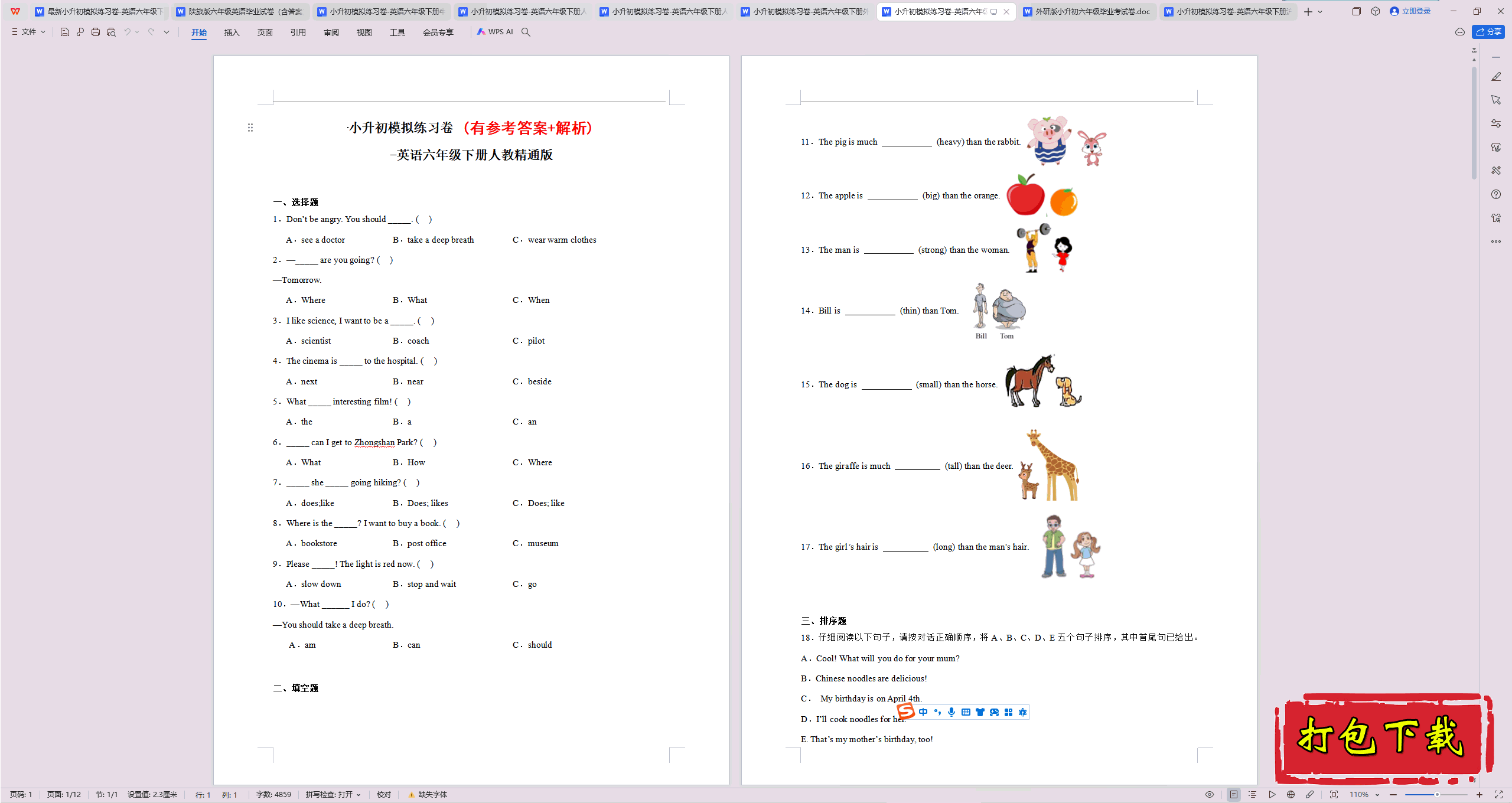This screenshot has width=1512, height=803.
Task: Click the fit page focus icon in the status bar
Action: point(1334,795)
